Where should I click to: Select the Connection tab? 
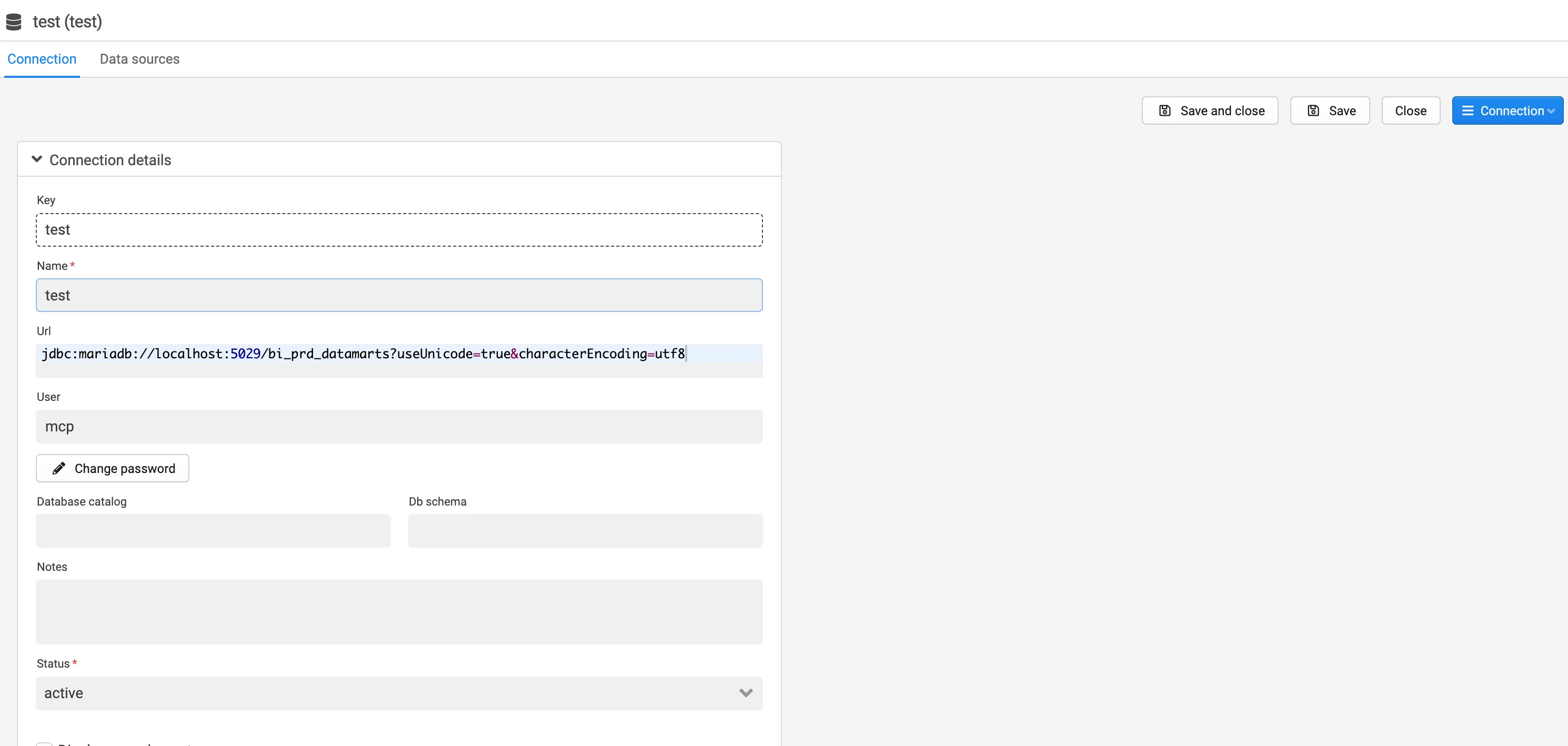pyautogui.click(x=42, y=59)
